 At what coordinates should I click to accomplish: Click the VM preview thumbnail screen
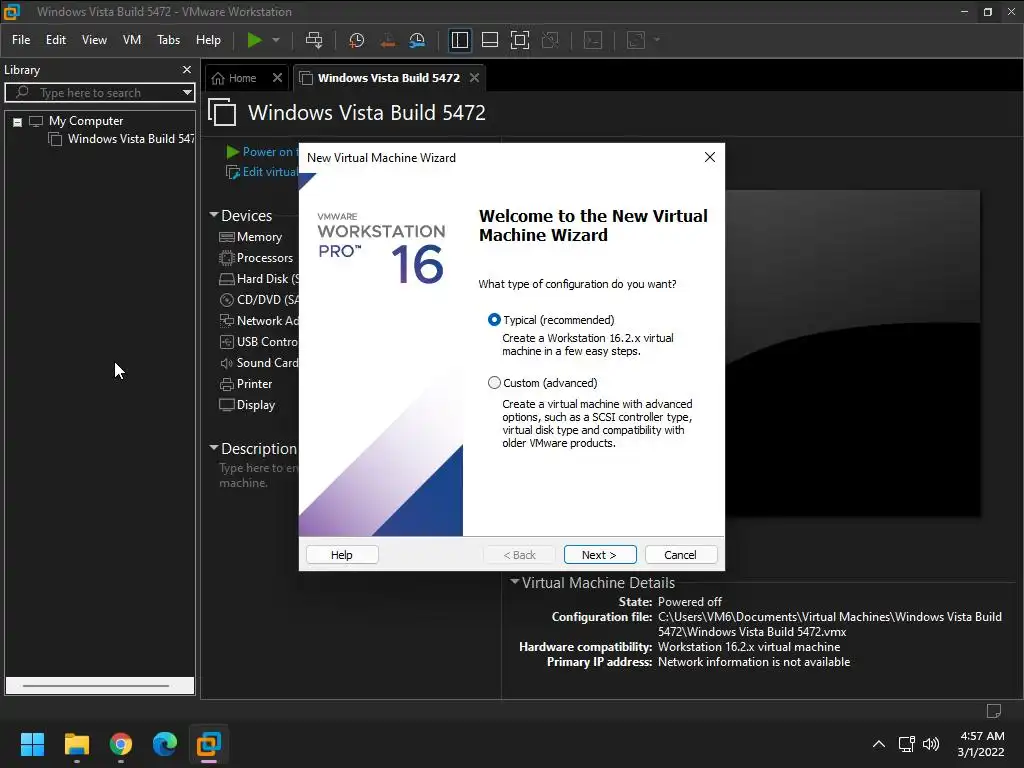(852, 353)
